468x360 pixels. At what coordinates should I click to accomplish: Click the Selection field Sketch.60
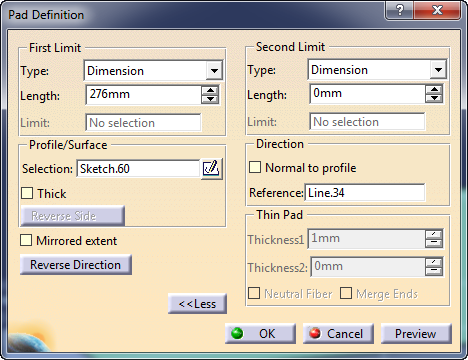pyautogui.click(x=138, y=169)
